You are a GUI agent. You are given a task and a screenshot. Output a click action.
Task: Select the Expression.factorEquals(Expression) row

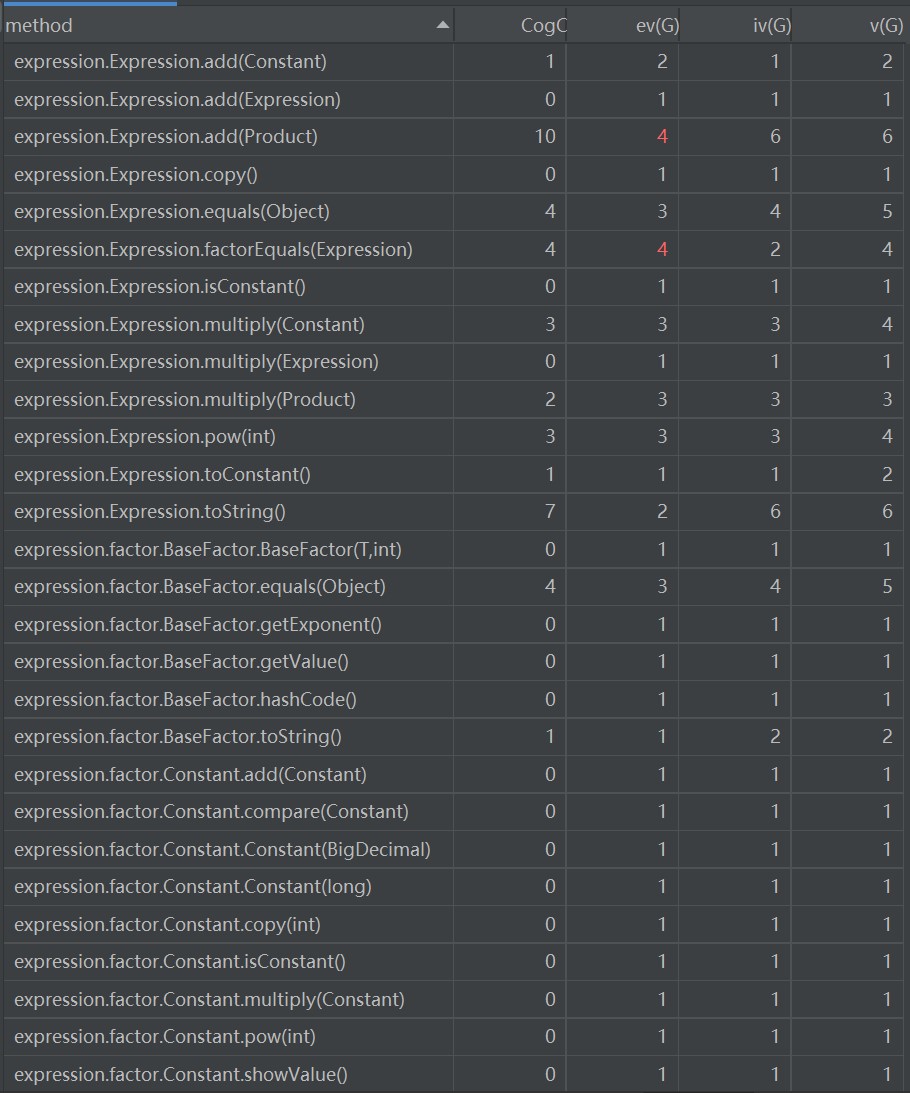[213, 249]
